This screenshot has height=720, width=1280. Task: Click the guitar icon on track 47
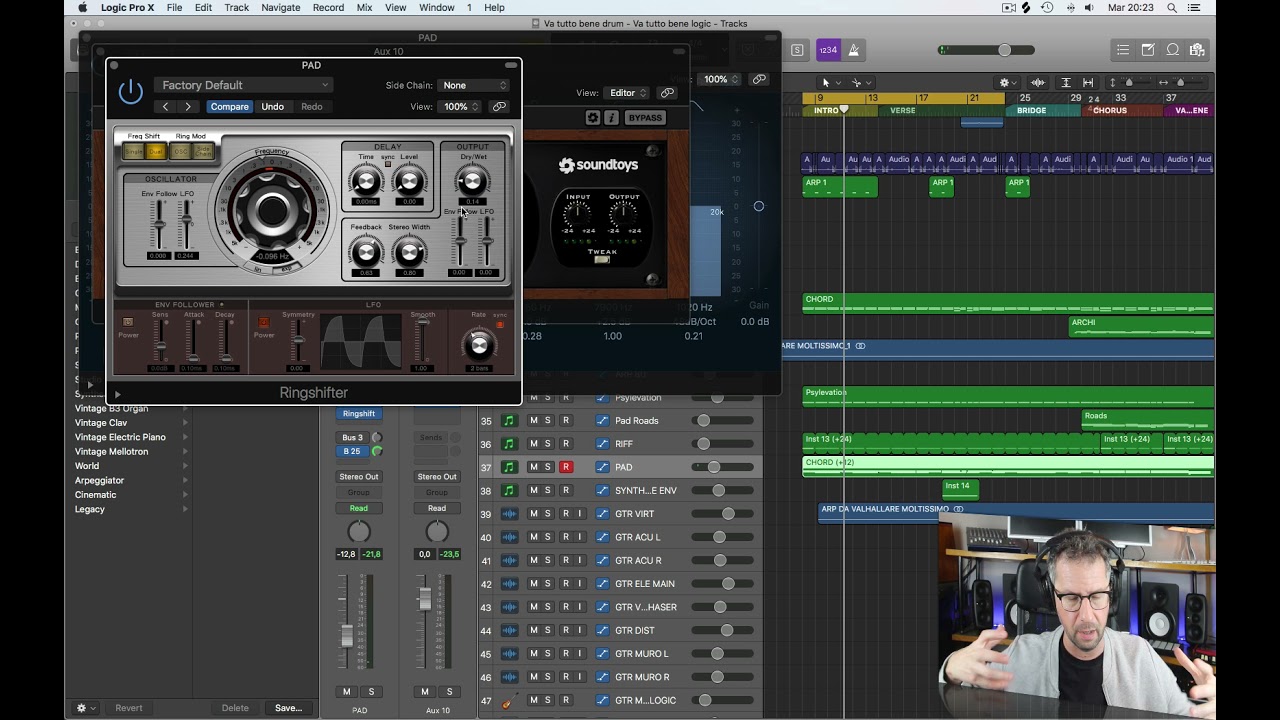510,701
